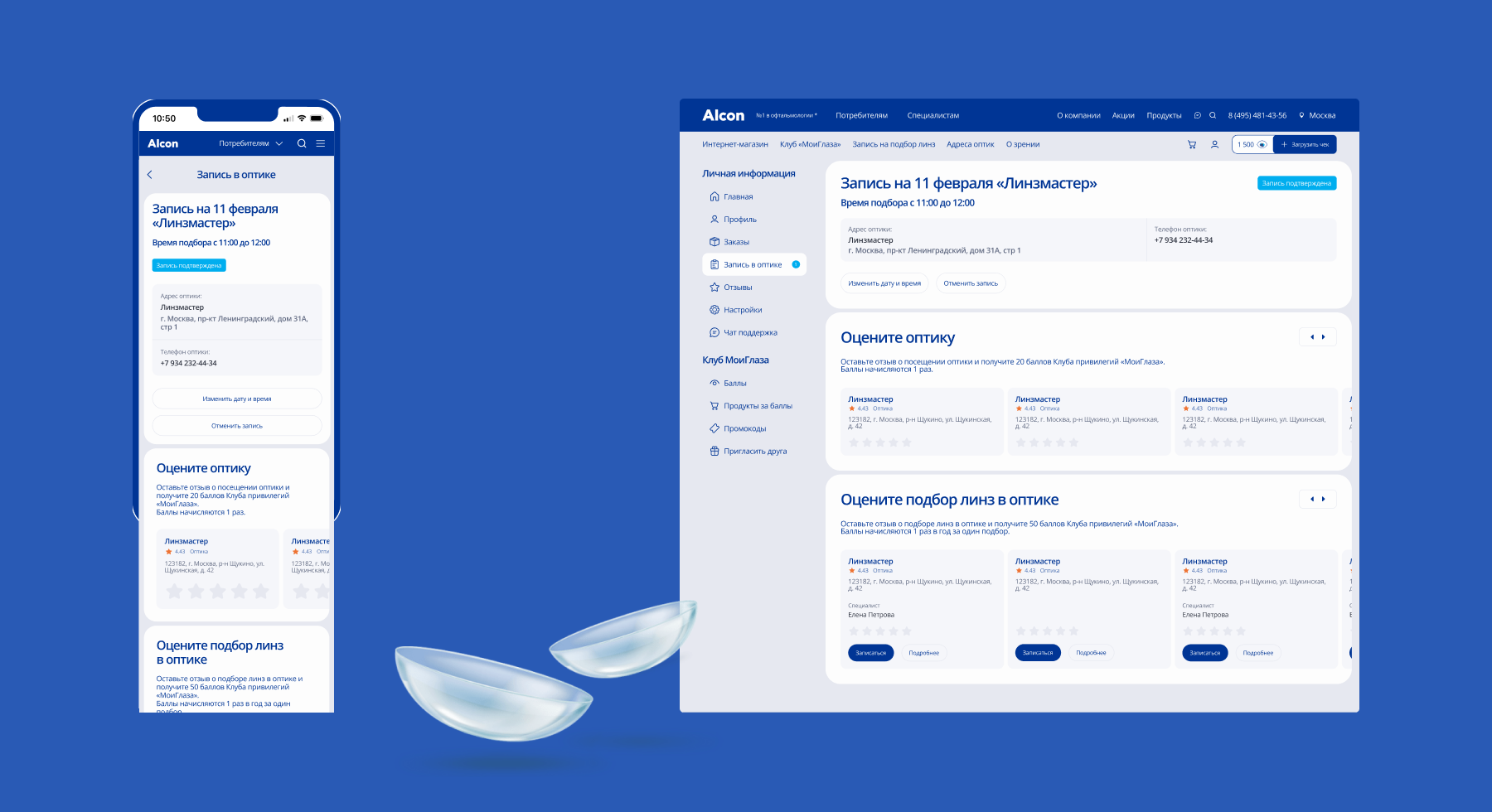The width and height of the screenshot is (1492, 812).
Task: Tap +7 934 232-44-34 phone on mobile
Action: [x=189, y=363]
